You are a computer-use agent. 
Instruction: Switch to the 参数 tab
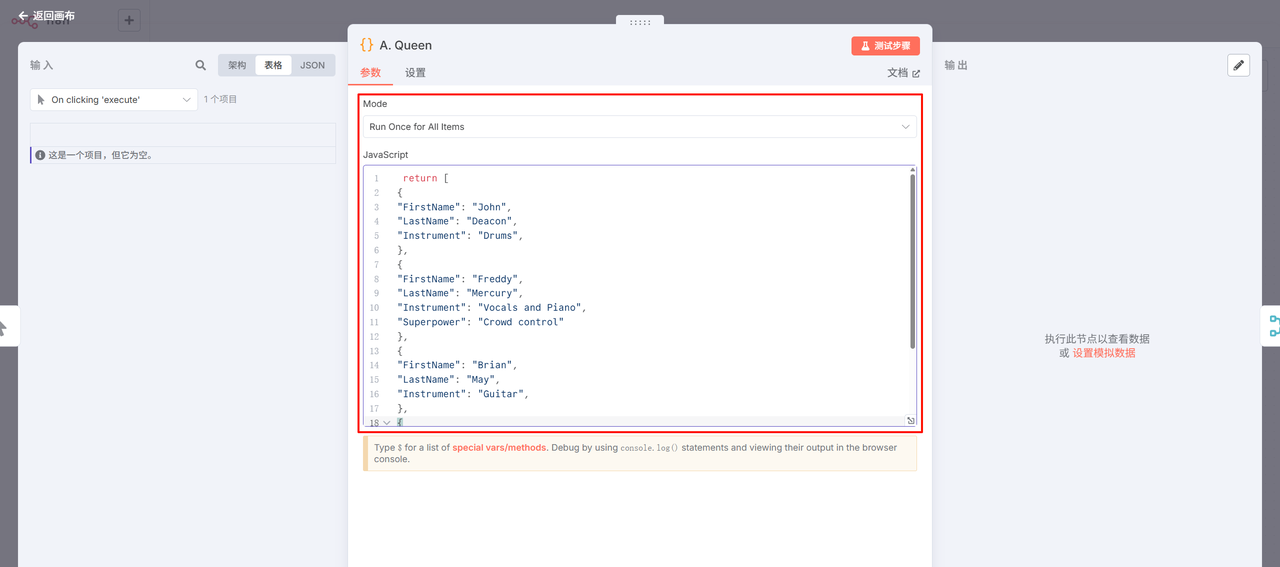370,73
